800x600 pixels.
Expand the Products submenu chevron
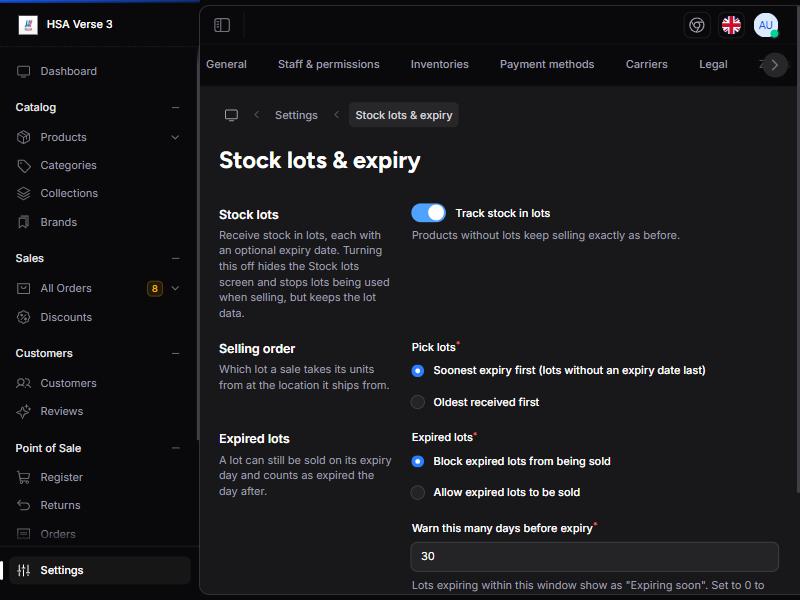175,137
